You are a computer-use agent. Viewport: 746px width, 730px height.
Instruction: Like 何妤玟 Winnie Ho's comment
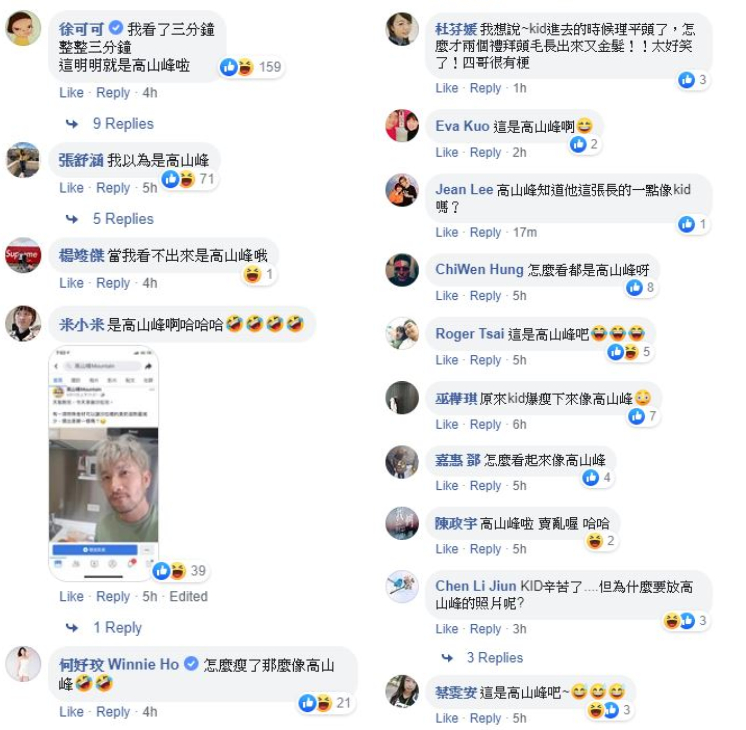click(x=71, y=711)
